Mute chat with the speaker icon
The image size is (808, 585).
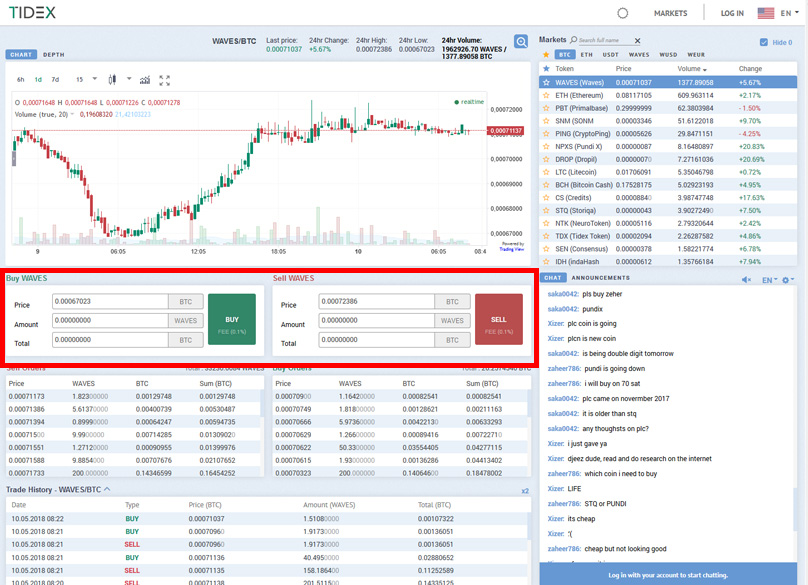[x=746, y=280]
